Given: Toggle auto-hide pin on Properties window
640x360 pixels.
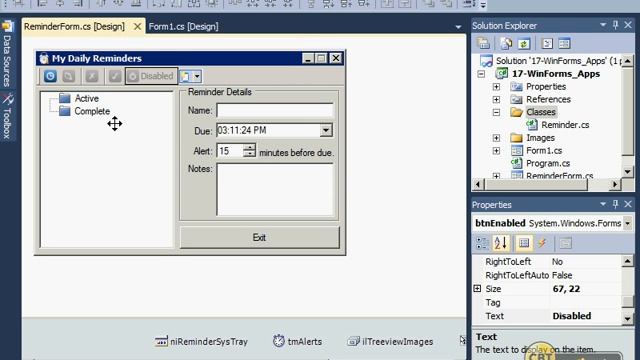Looking at the screenshot, I should [615, 204].
